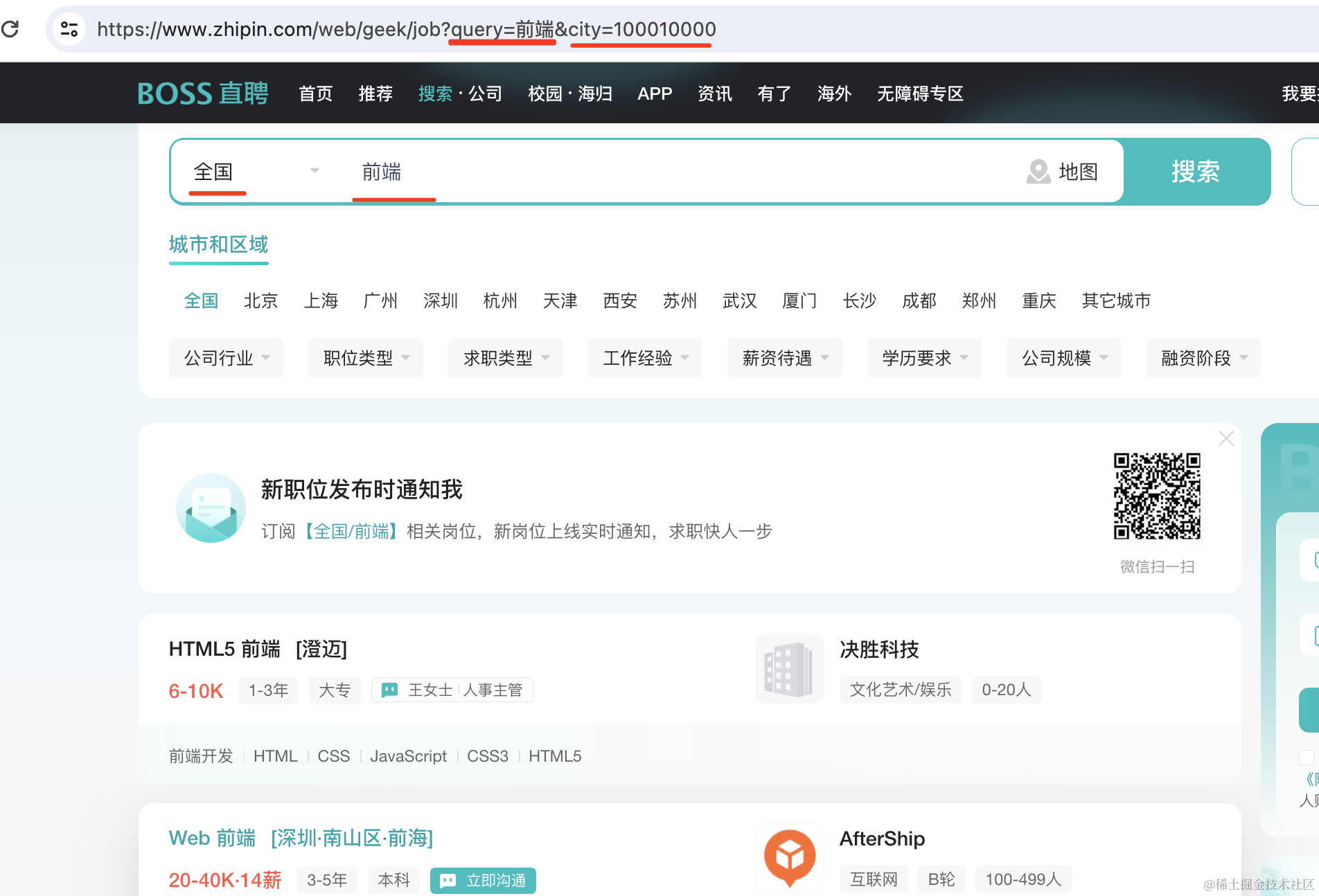Select 深圳 in the city list
Viewport: 1319px width, 896px height.
point(441,301)
